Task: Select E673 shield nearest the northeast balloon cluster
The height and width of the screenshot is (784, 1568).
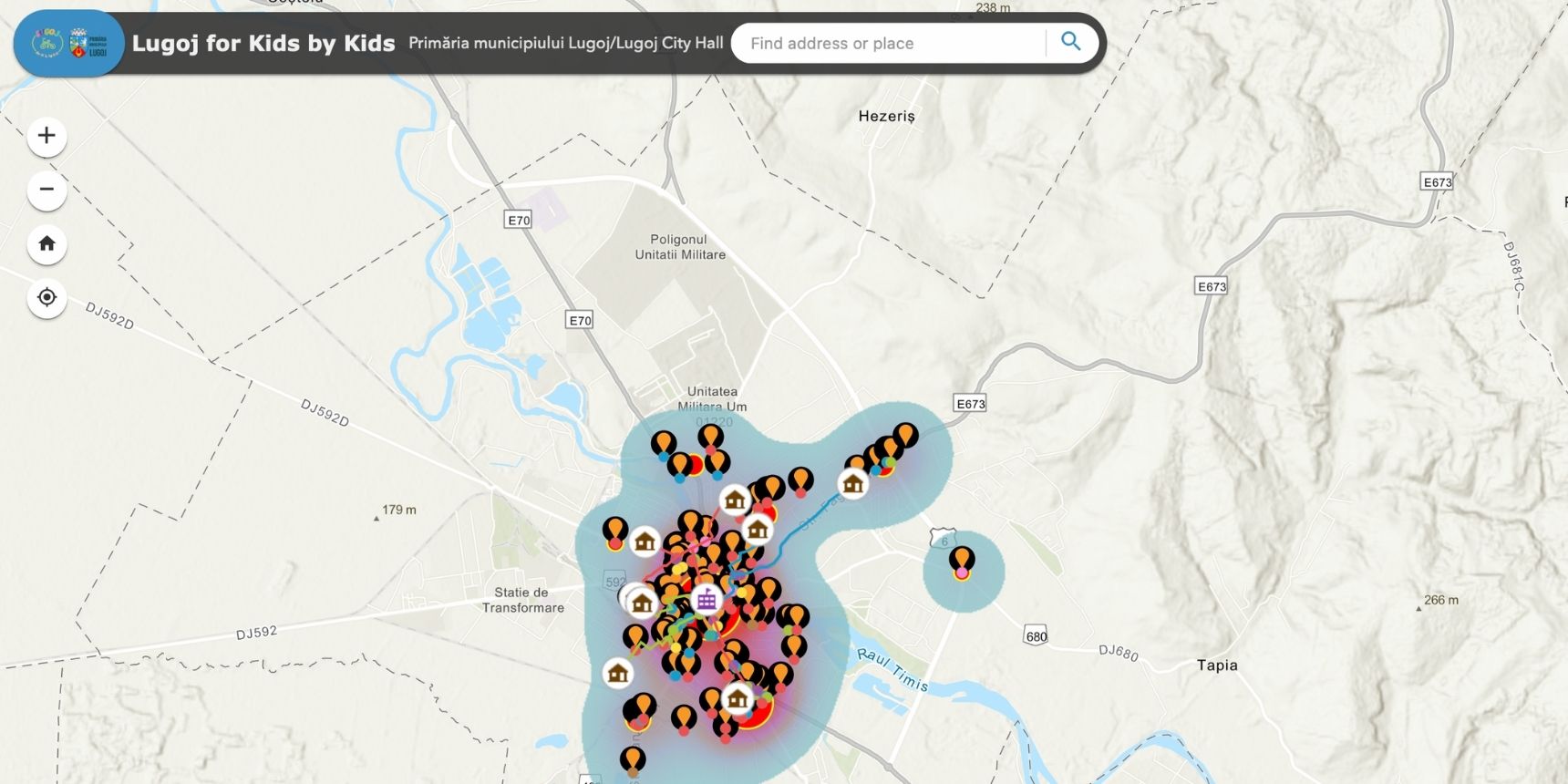Action: (970, 404)
